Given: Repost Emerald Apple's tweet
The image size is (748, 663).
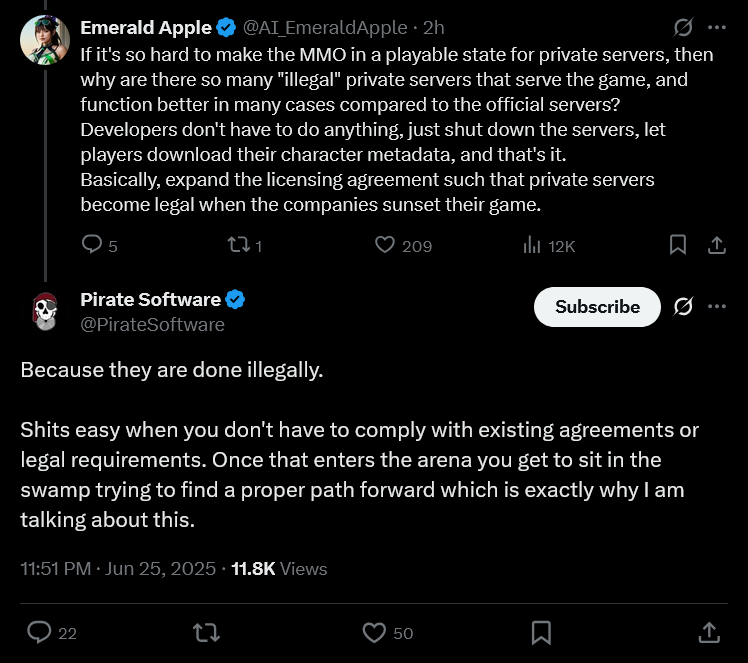Looking at the screenshot, I should tap(239, 245).
